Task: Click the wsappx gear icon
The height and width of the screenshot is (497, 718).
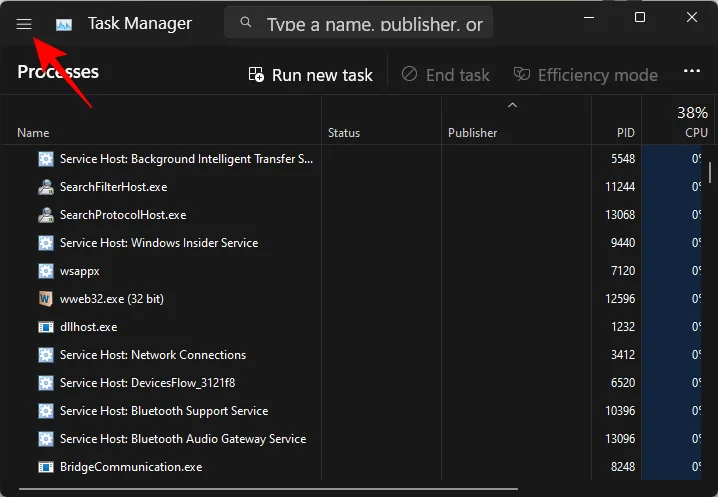Action: pos(45,271)
